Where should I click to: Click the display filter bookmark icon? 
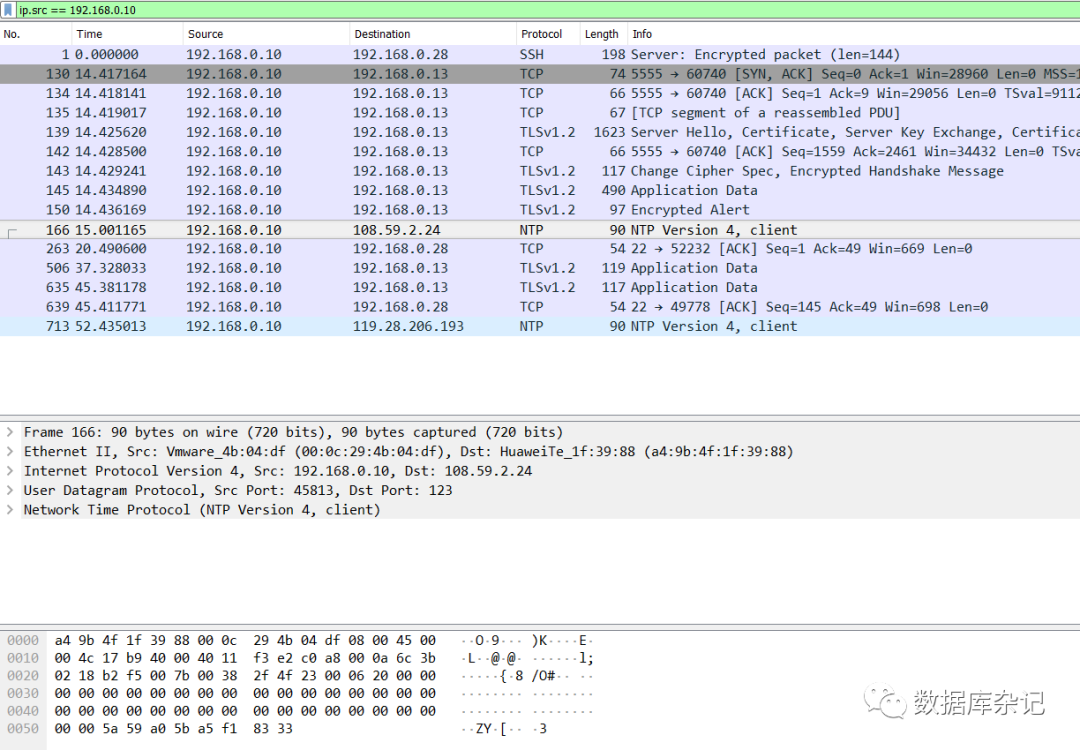pos(8,10)
